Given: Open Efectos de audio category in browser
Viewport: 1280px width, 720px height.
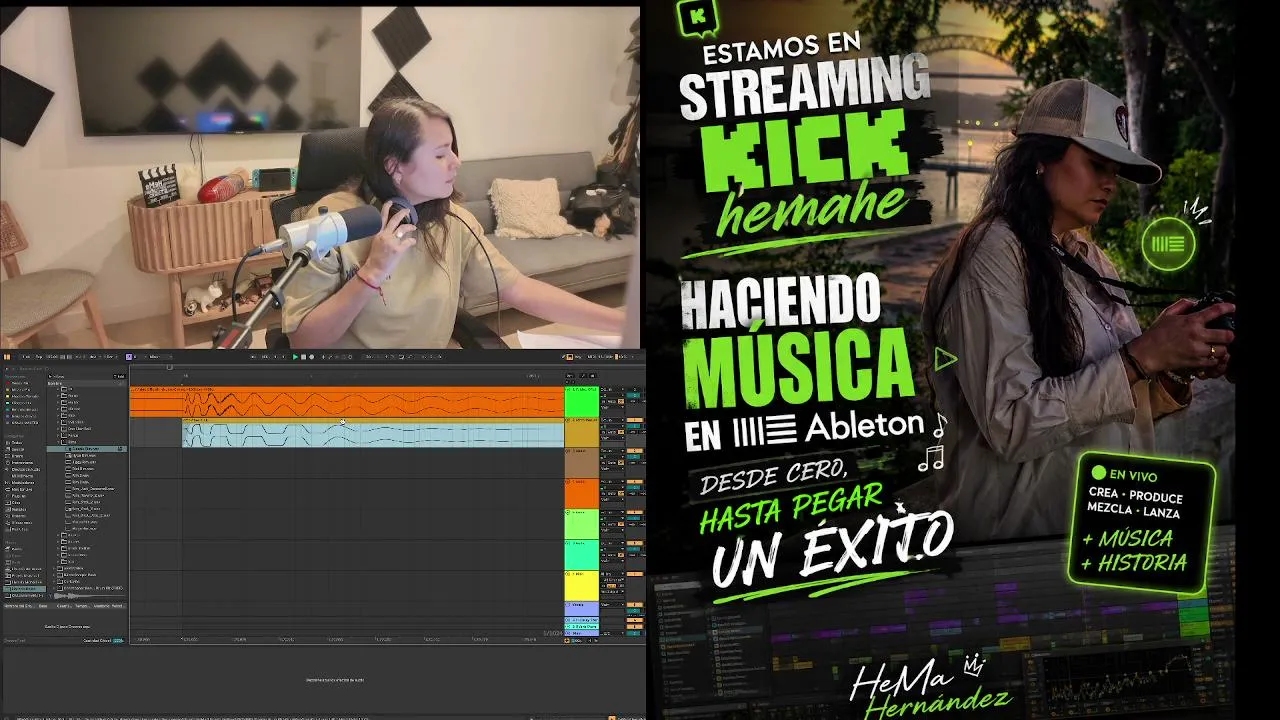Looking at the screenshot, I should tap(24, 469).
